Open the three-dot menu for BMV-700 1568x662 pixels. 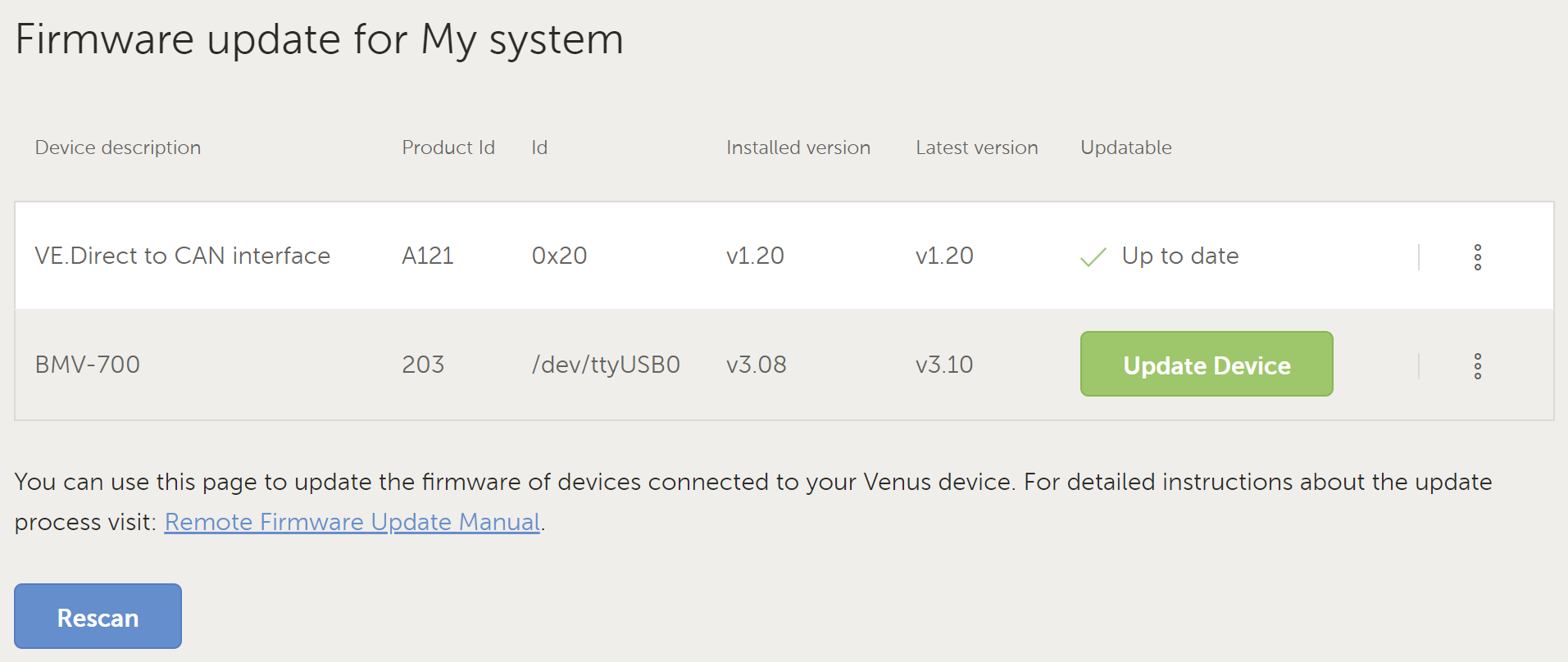(1477, 365)
